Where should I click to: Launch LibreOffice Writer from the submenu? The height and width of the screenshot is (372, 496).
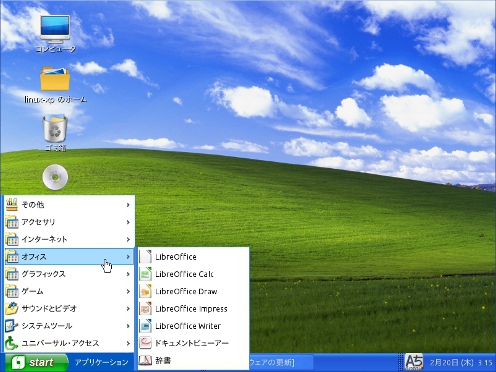(x=194, y=326)
